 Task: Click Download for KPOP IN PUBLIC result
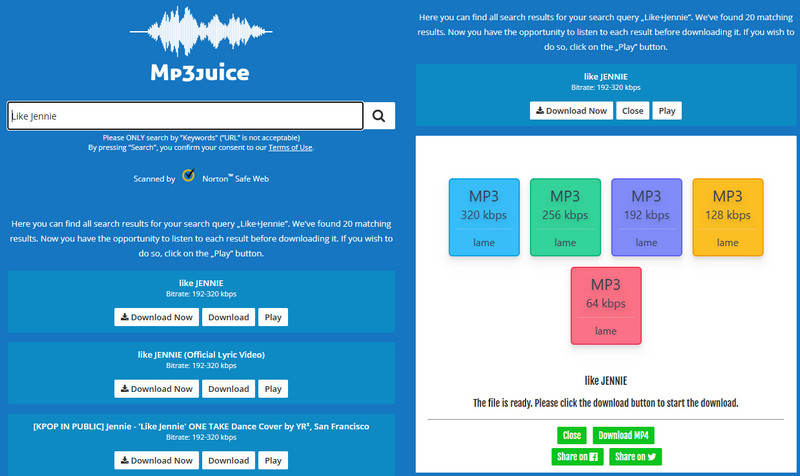coord(229,460)
